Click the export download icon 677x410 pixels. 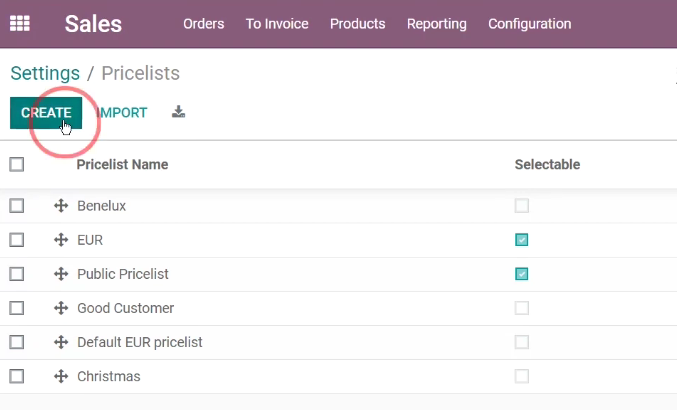click(178, 112)
